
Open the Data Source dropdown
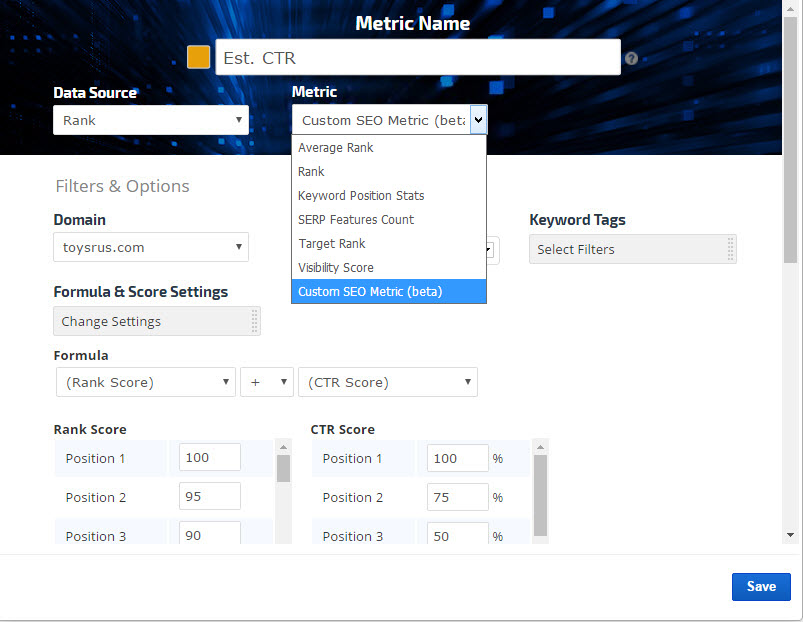150,120
